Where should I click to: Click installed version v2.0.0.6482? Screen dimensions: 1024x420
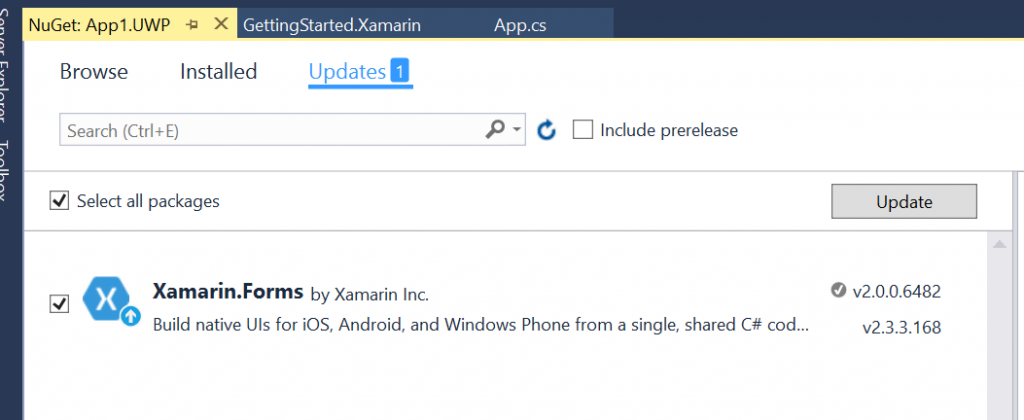897,291
